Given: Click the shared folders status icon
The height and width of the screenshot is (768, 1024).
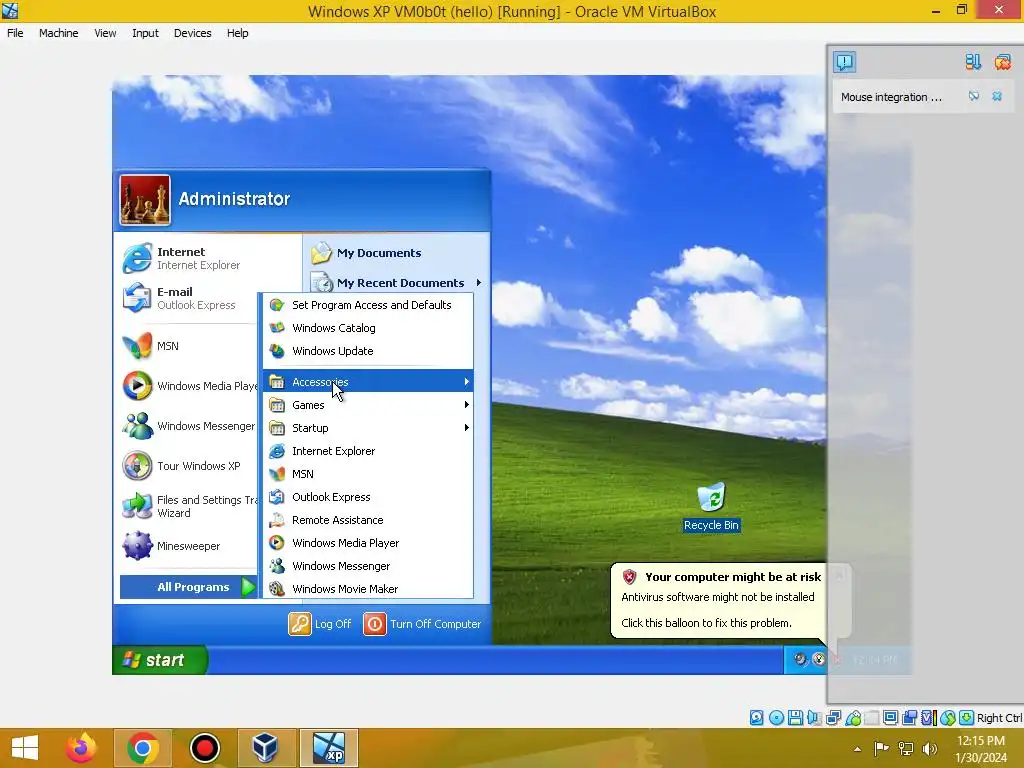Looking at the screenshot, I should coord(871,718).
